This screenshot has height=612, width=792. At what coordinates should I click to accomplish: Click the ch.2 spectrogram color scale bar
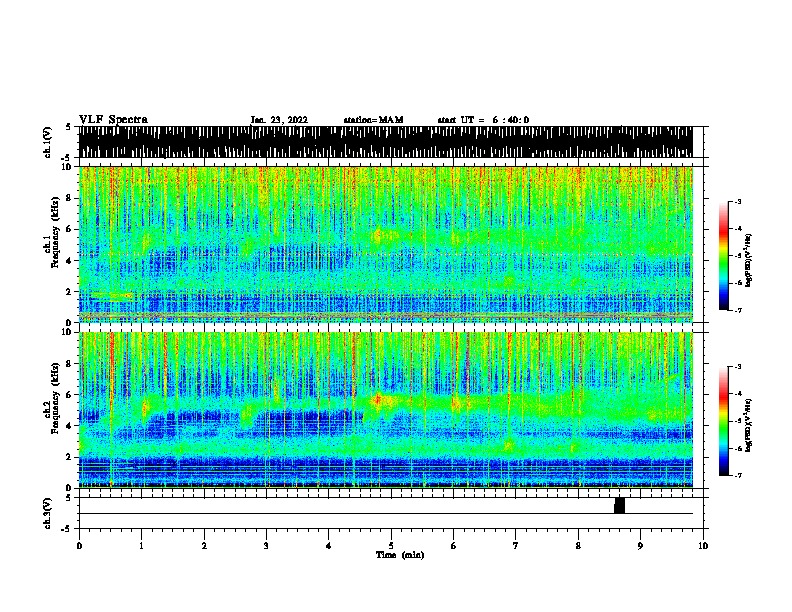click(724, 421)
